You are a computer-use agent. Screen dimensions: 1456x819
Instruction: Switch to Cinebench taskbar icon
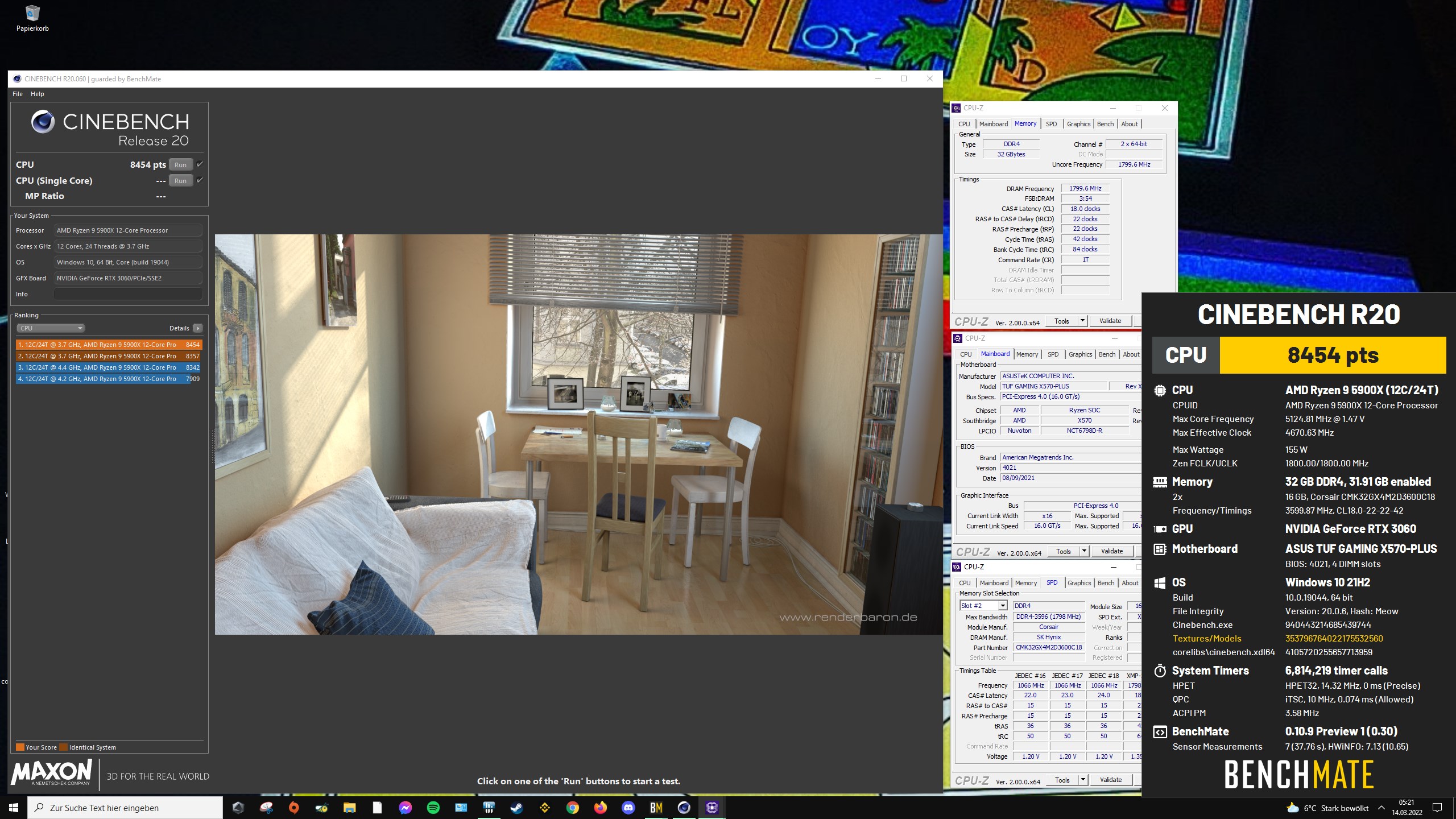[684, 808]
